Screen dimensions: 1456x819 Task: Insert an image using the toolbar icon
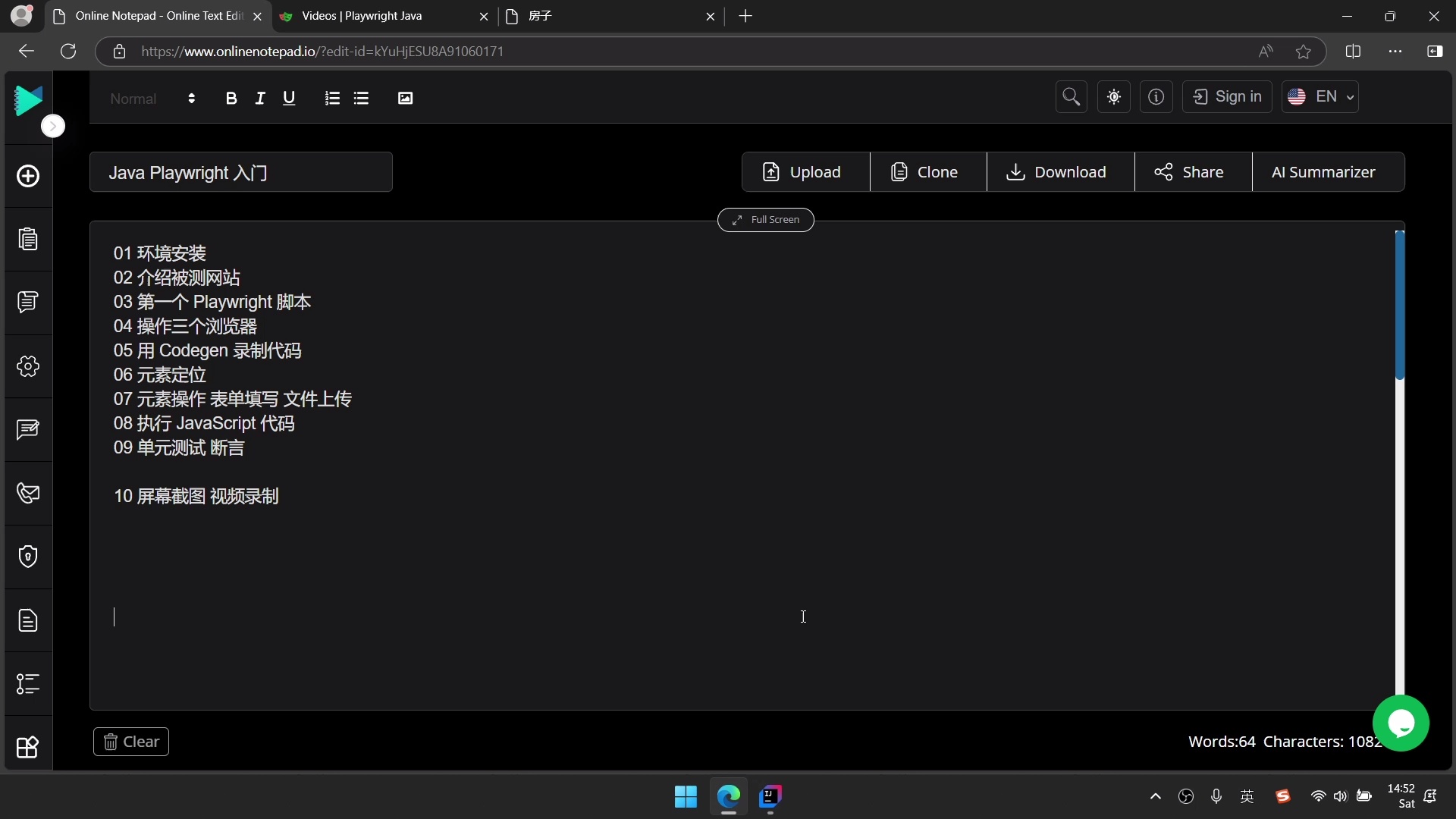tap(406, 98)
